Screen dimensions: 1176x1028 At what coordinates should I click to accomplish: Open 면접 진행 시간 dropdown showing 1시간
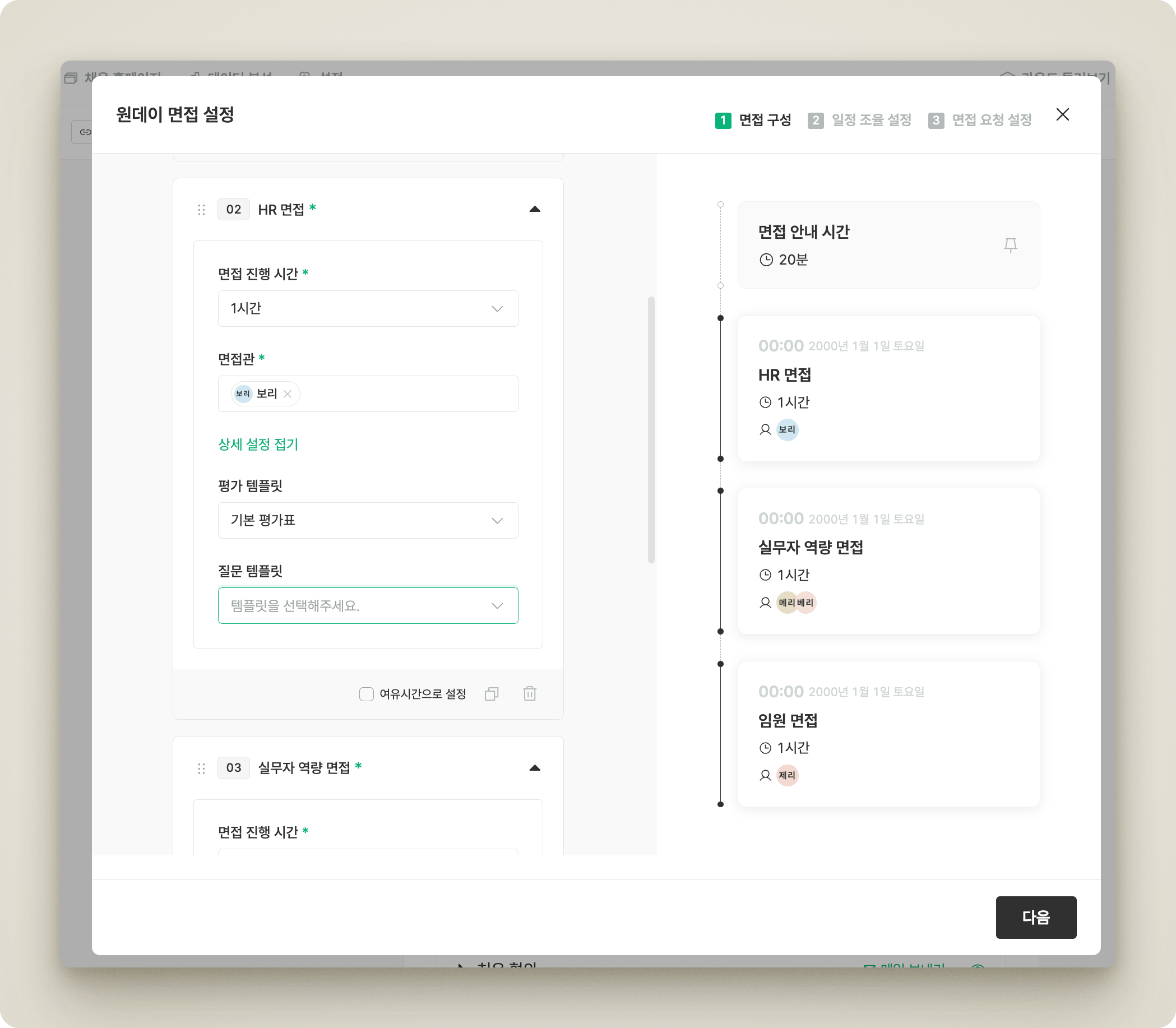[368, 309]
